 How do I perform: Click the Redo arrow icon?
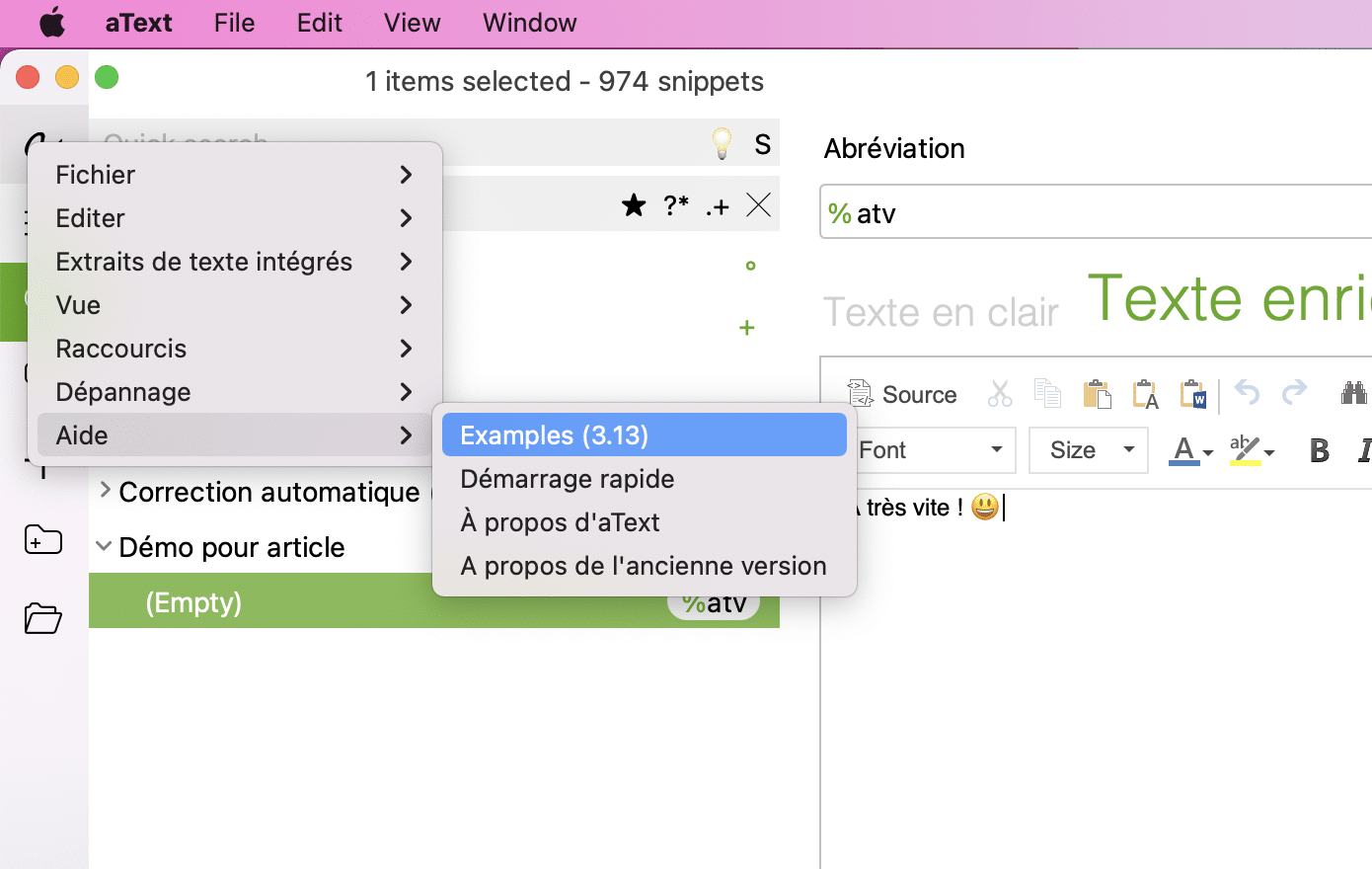1294,393
